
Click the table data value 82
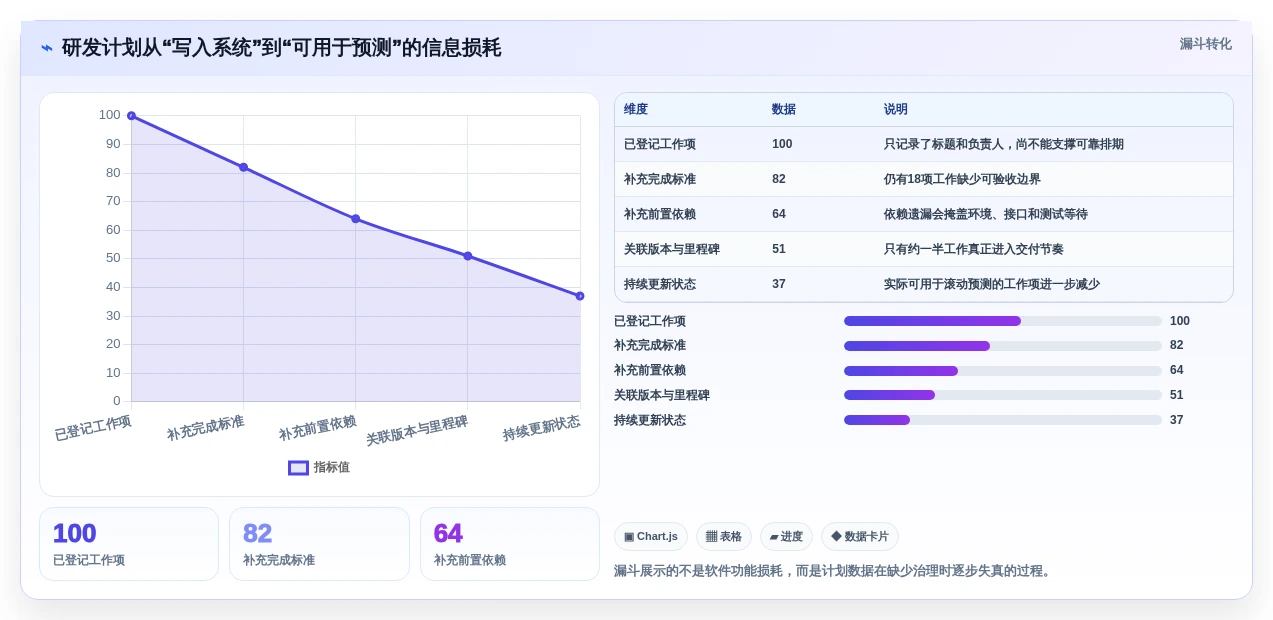(779, 179)
